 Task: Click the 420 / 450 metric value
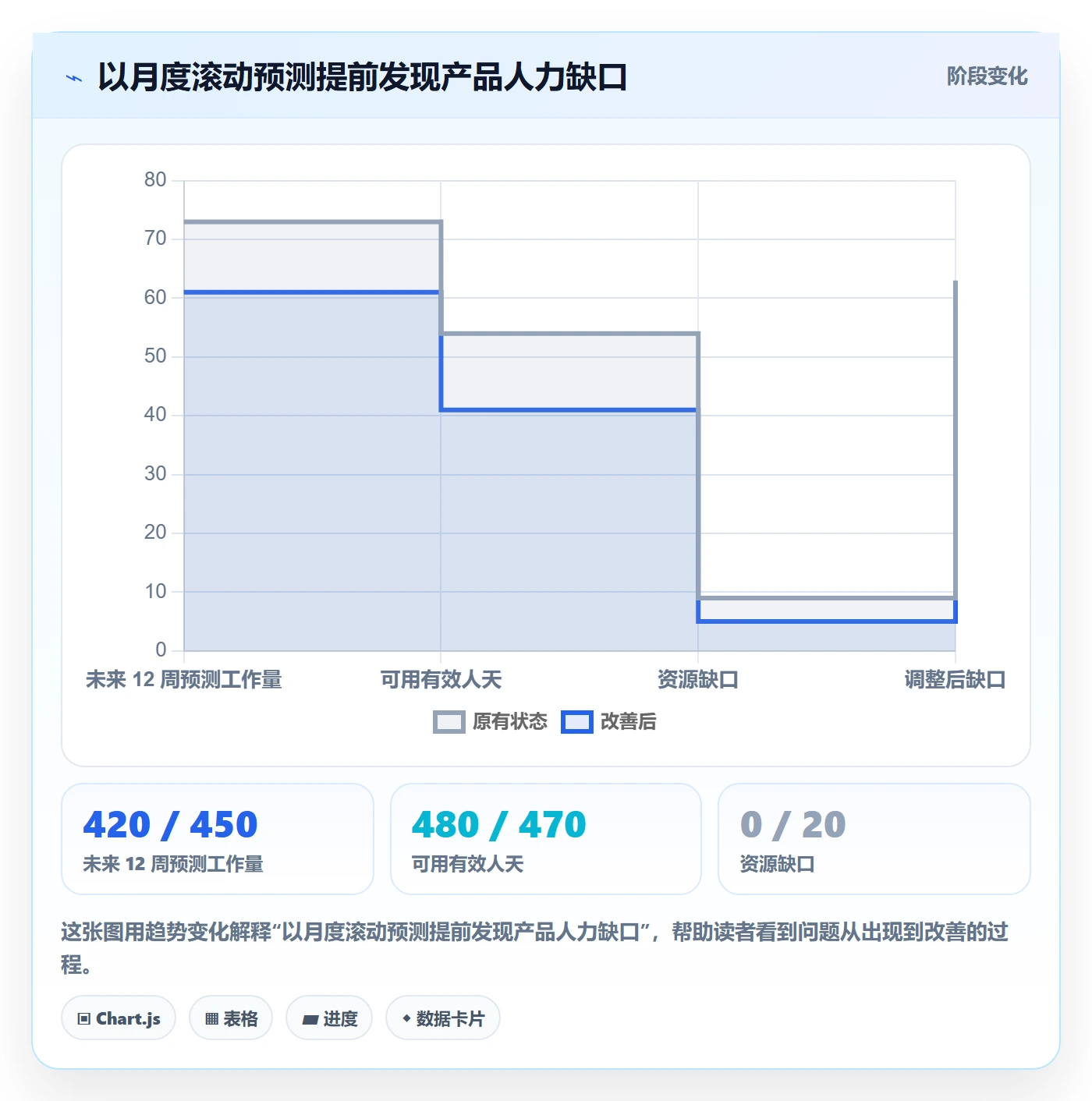pyautogui.click(x=170, y=825)
